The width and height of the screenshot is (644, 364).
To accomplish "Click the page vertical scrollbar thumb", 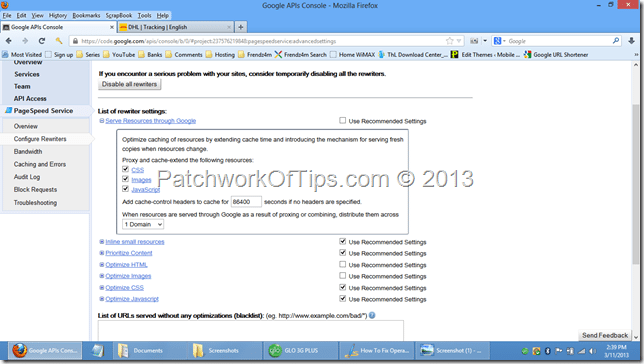I will tap(636, 185).
